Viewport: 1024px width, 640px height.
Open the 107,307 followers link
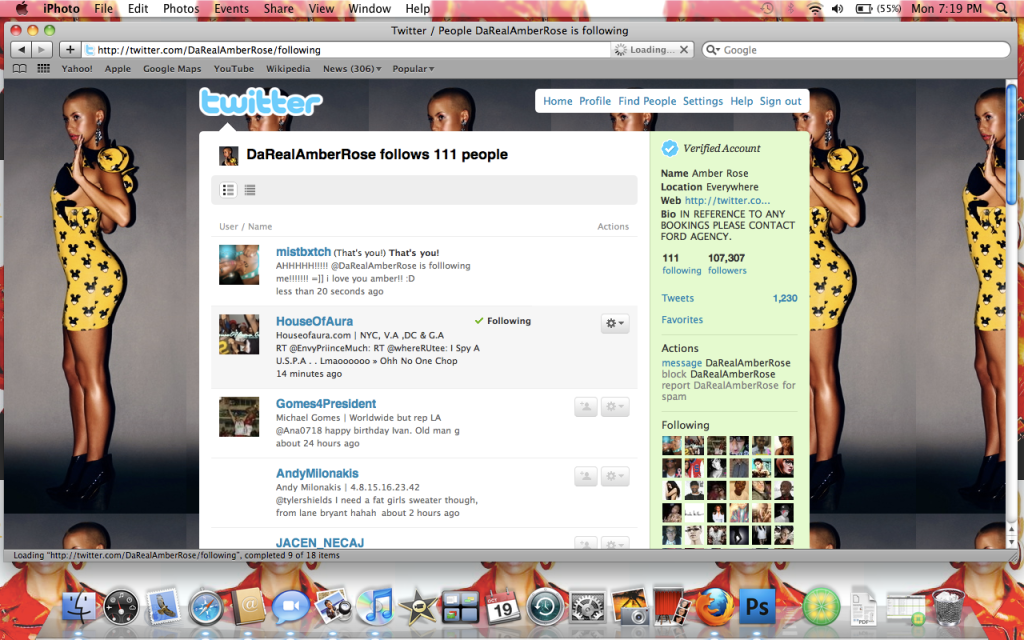click(x=727, y=264)
